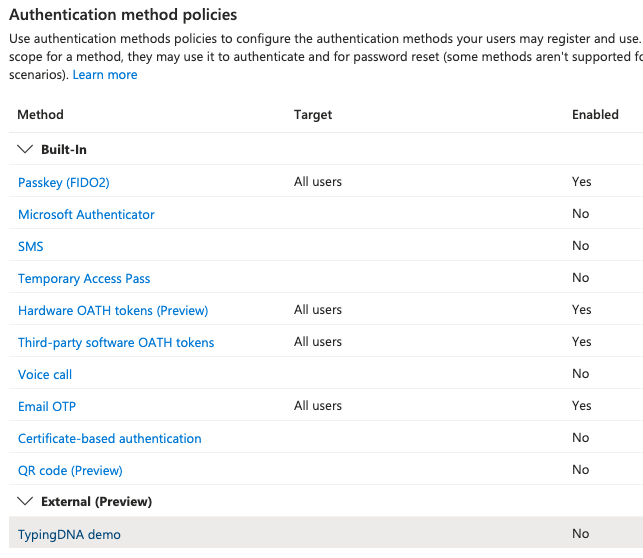Open QR code (Preview) method policy
The width and height of the screenshot is (643, 558).
[70, 470]
